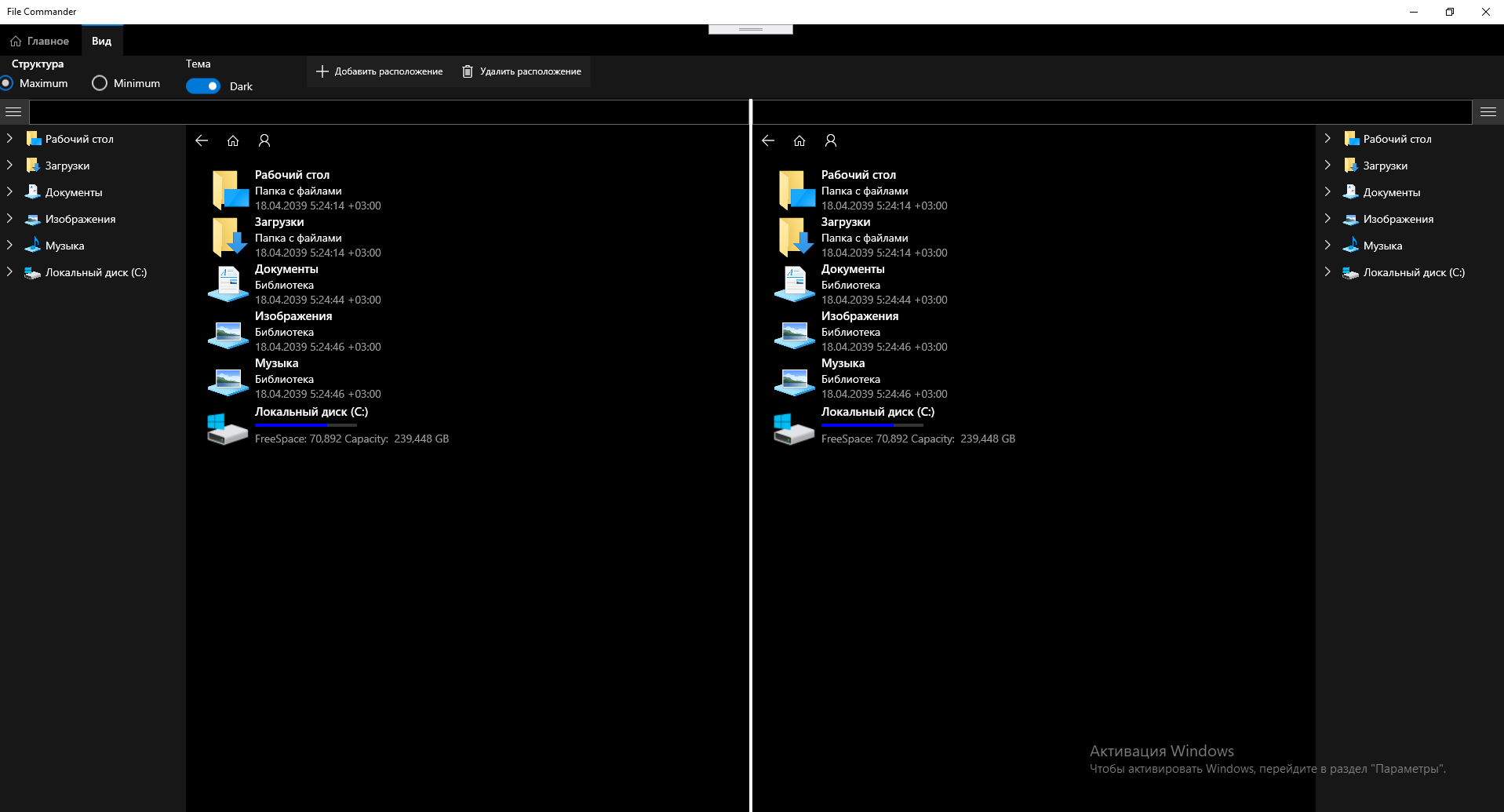
Task: Click Документы title in left pane list
Action: click(x=286, y=269)
